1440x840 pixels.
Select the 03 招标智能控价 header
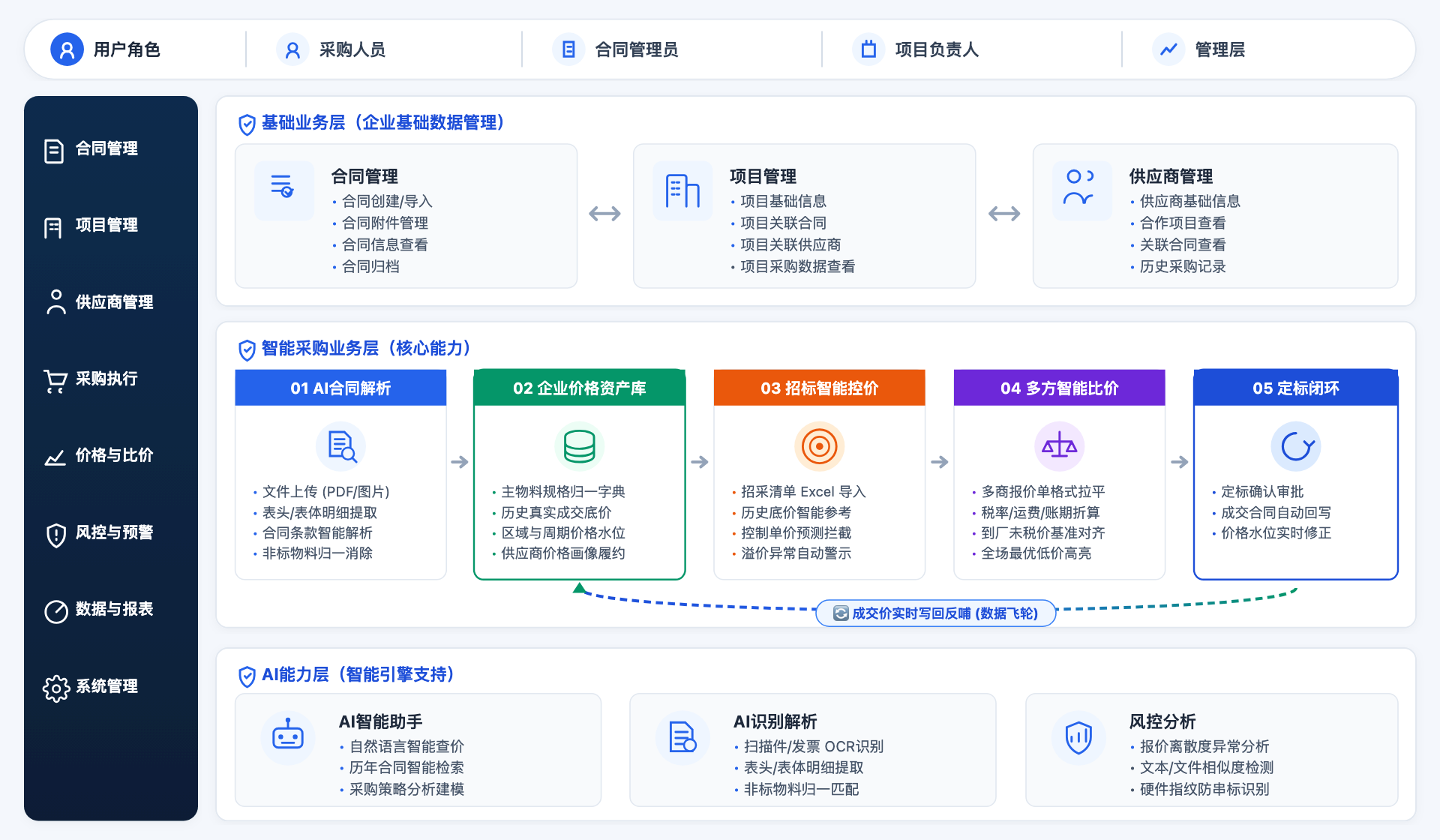[819, 388]
